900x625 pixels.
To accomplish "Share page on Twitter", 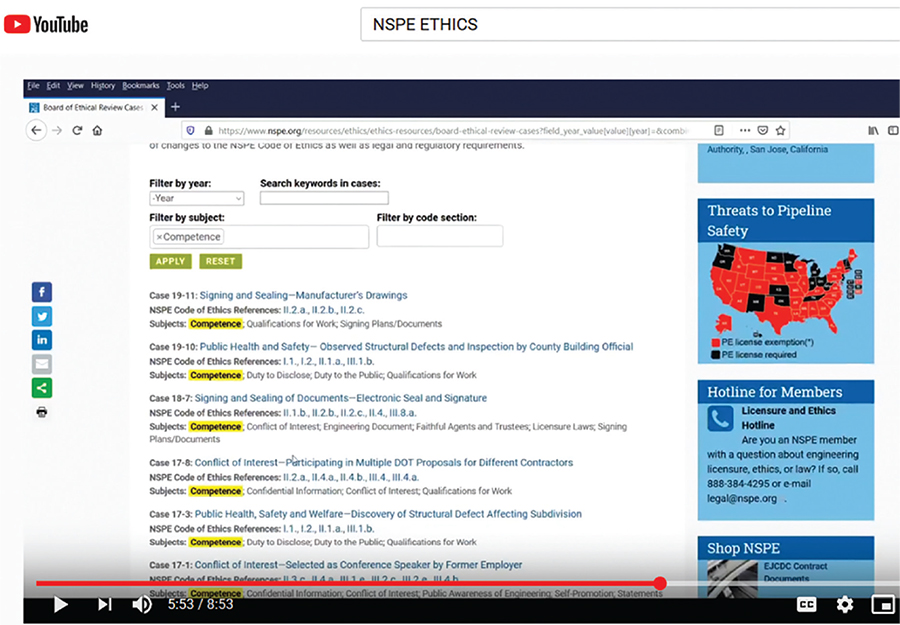I will coord(42,316).
